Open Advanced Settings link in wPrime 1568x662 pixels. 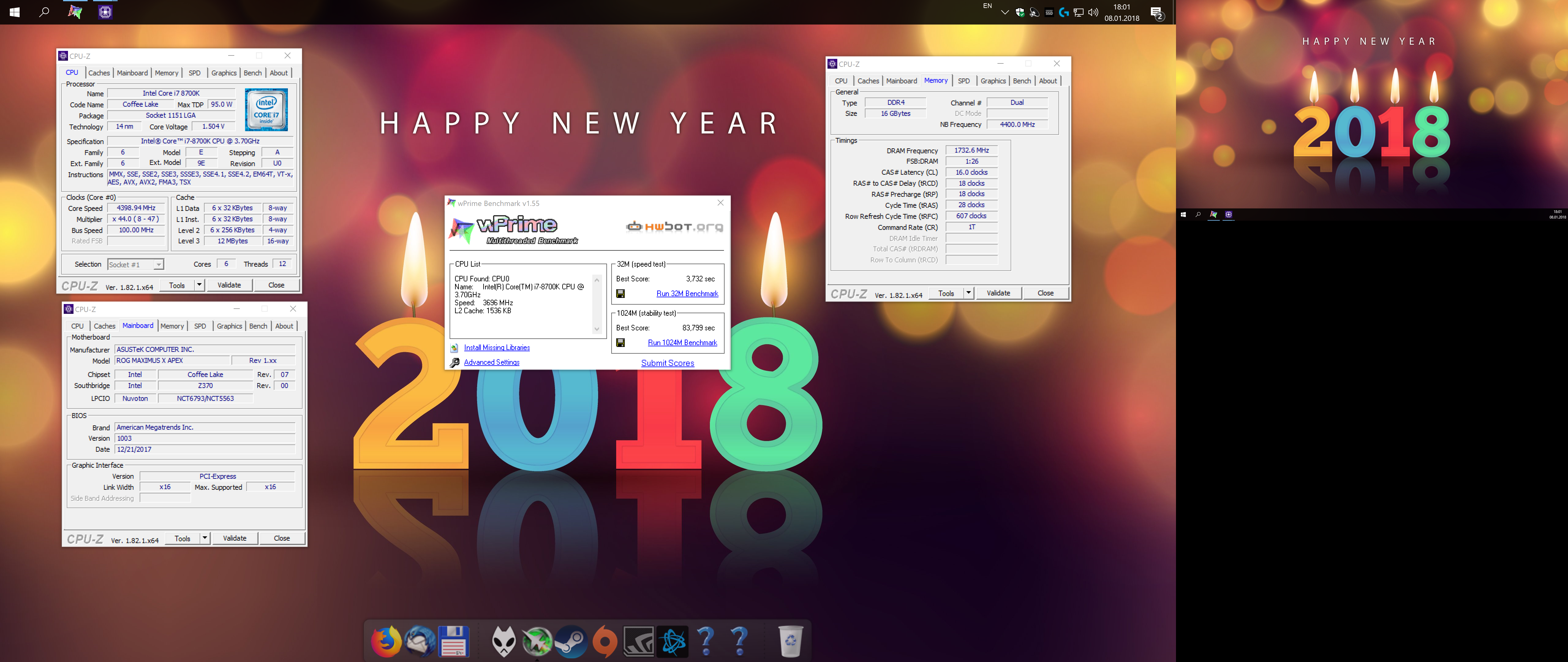pyautogui.click(x=491, y=362)
